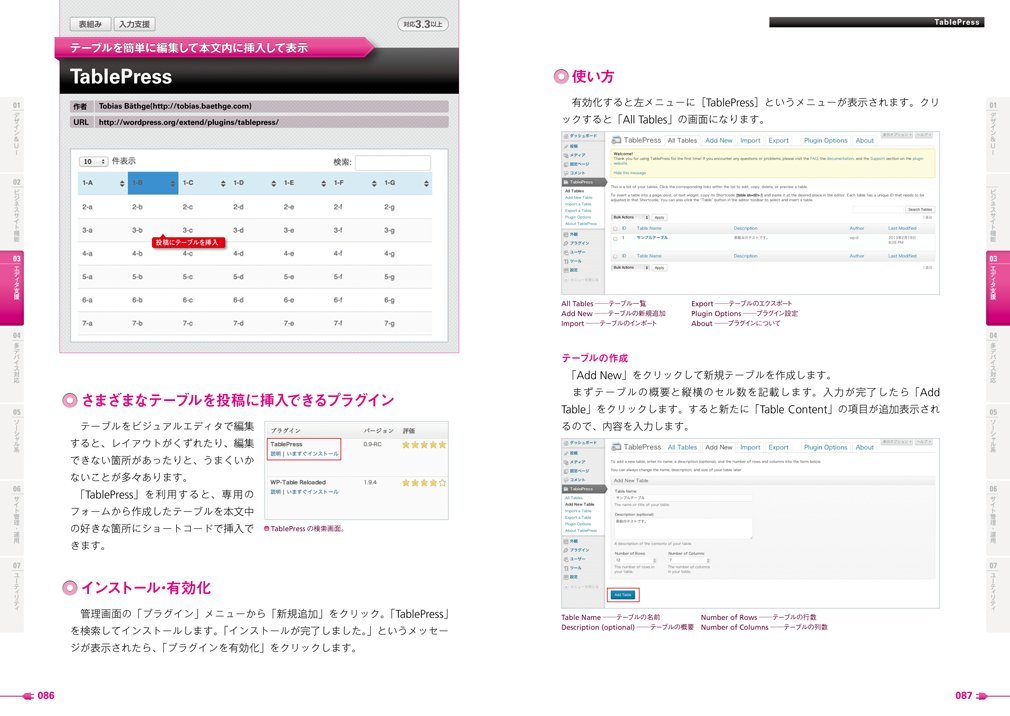The width and height of the screenshot is (1010, 716).
Task: Click いますぐインストール link under WP-Table Reloaded
Action: point(312,492)
